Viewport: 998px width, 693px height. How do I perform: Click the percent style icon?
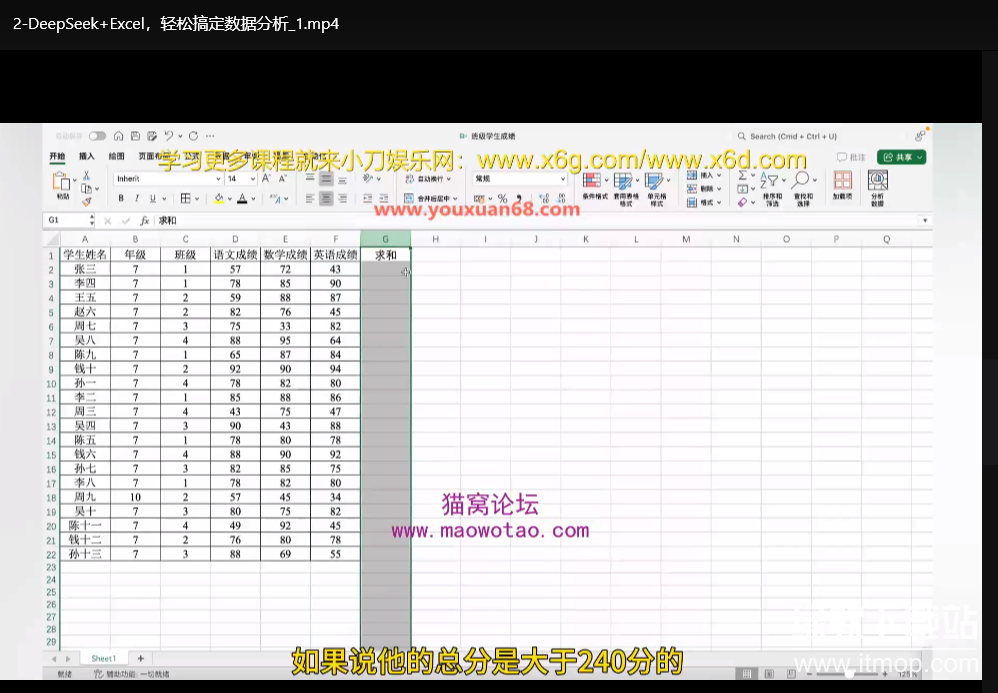pyautogui.click(x=502, y=199)
